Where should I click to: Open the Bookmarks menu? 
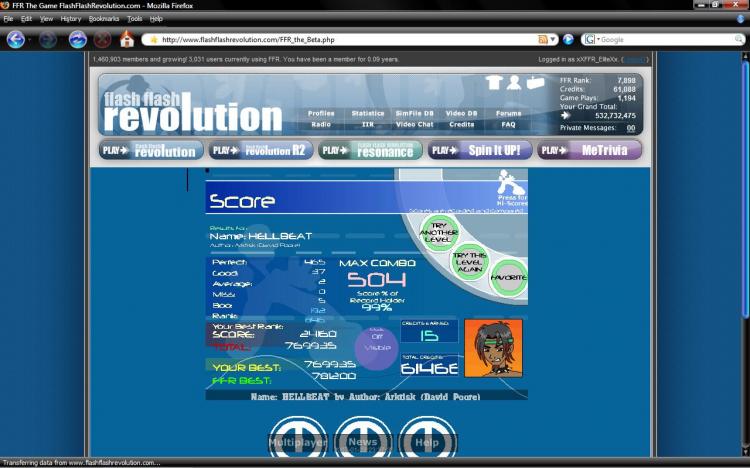[x=102, y=19]
